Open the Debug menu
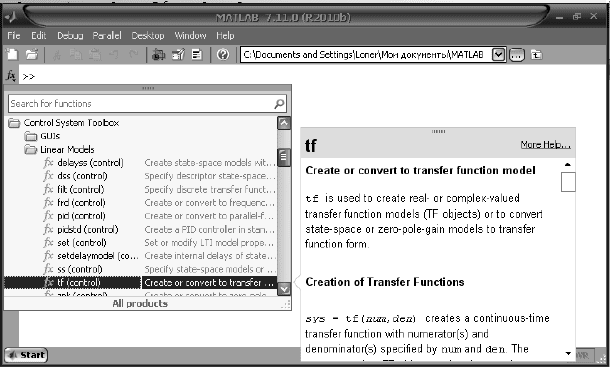This screenshot has height=367, width=610. [x=70, y=36]
